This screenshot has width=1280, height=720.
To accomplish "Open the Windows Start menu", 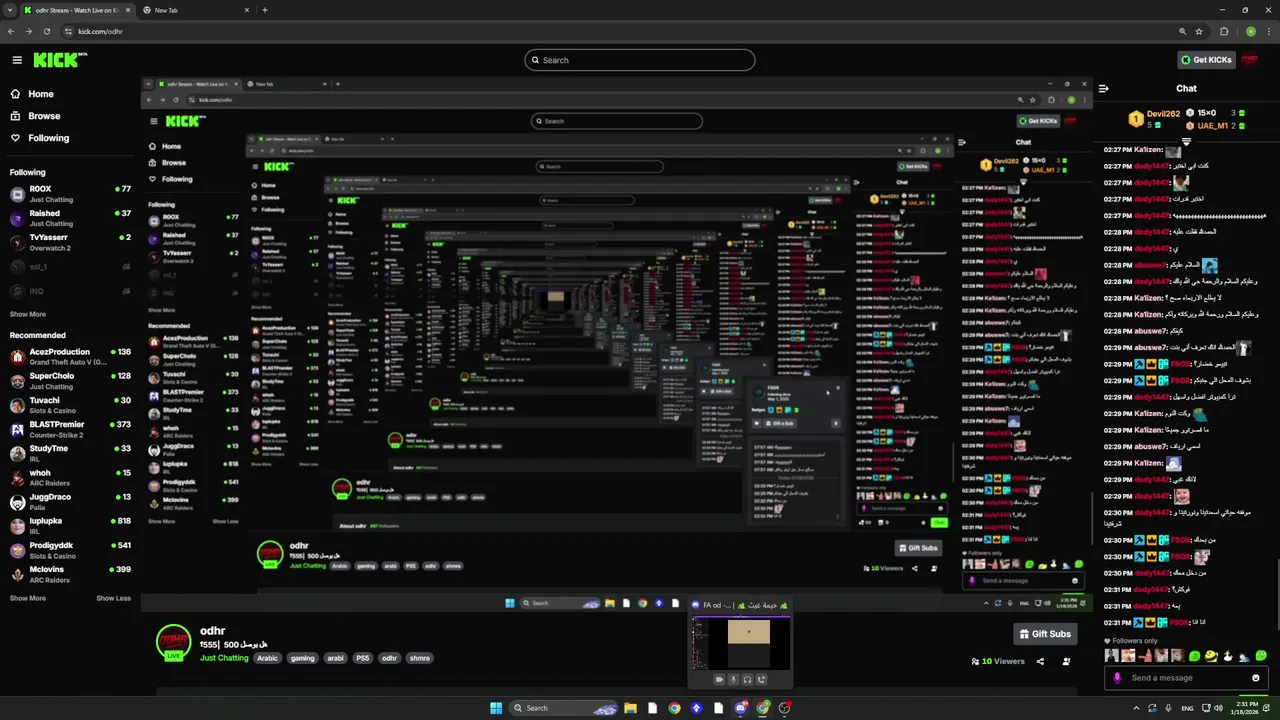I will tap(495, 708).
